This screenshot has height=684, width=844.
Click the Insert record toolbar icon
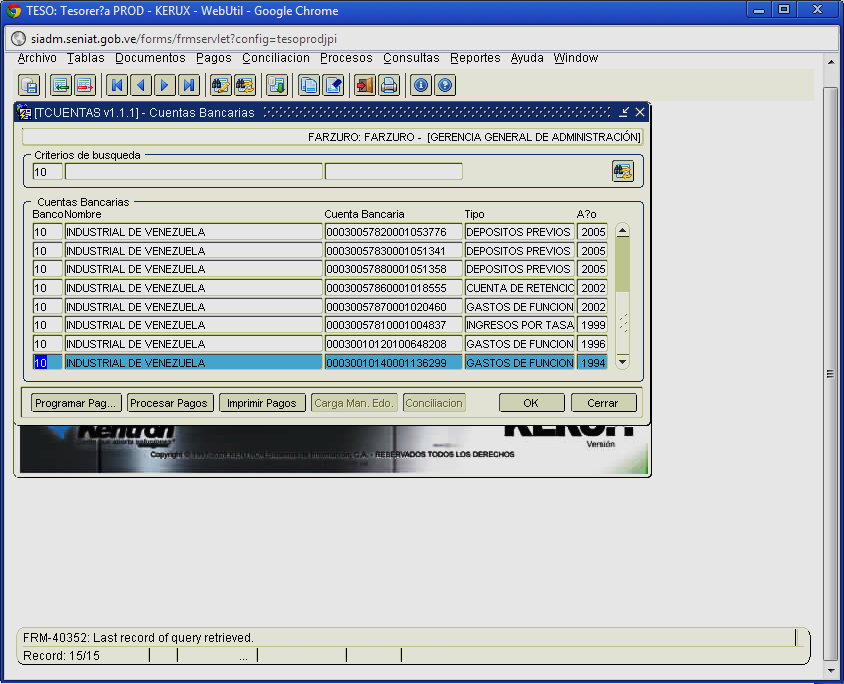click(61, 85)
